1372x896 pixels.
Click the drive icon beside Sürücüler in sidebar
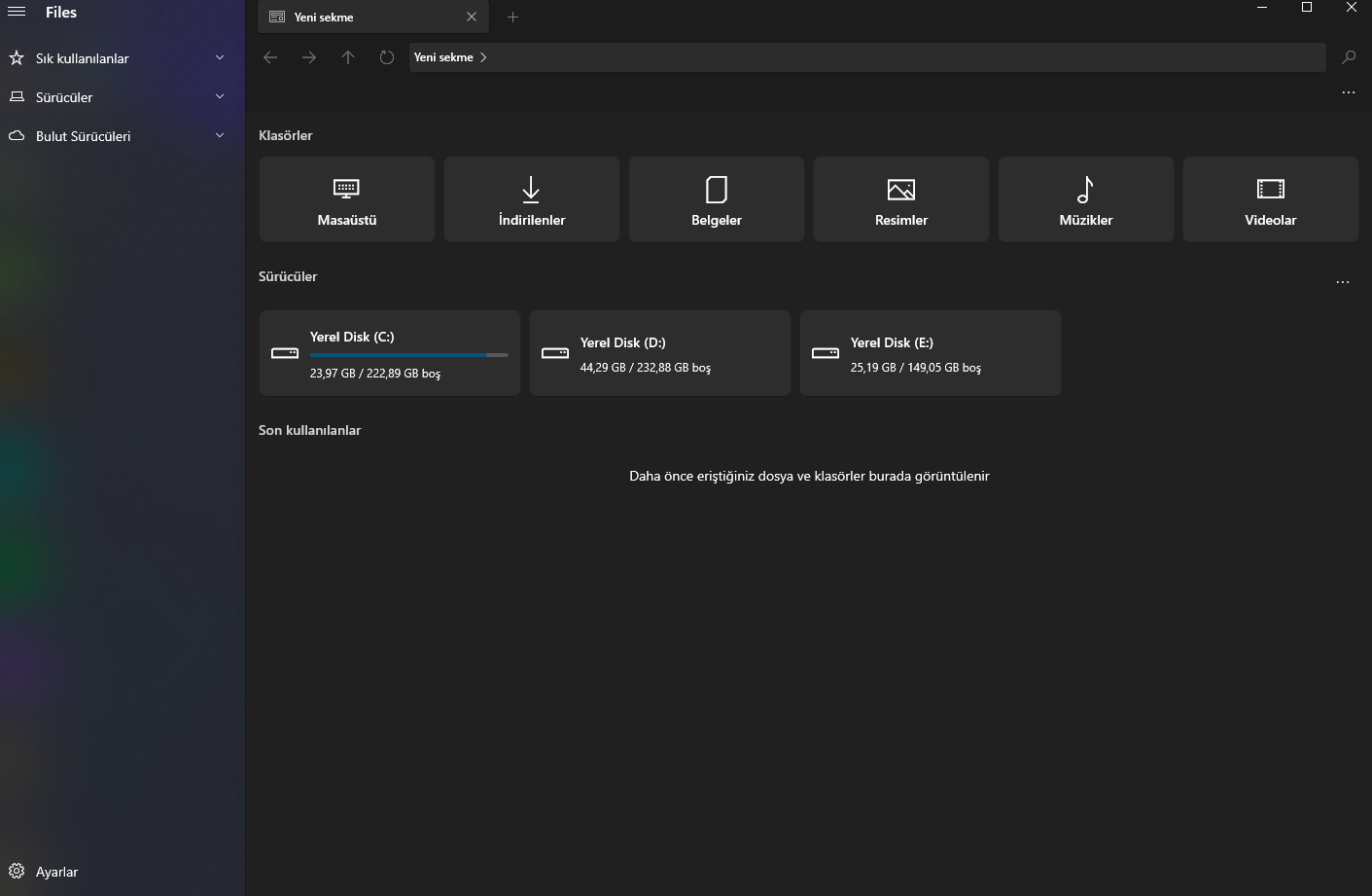[x=17, y=97]
